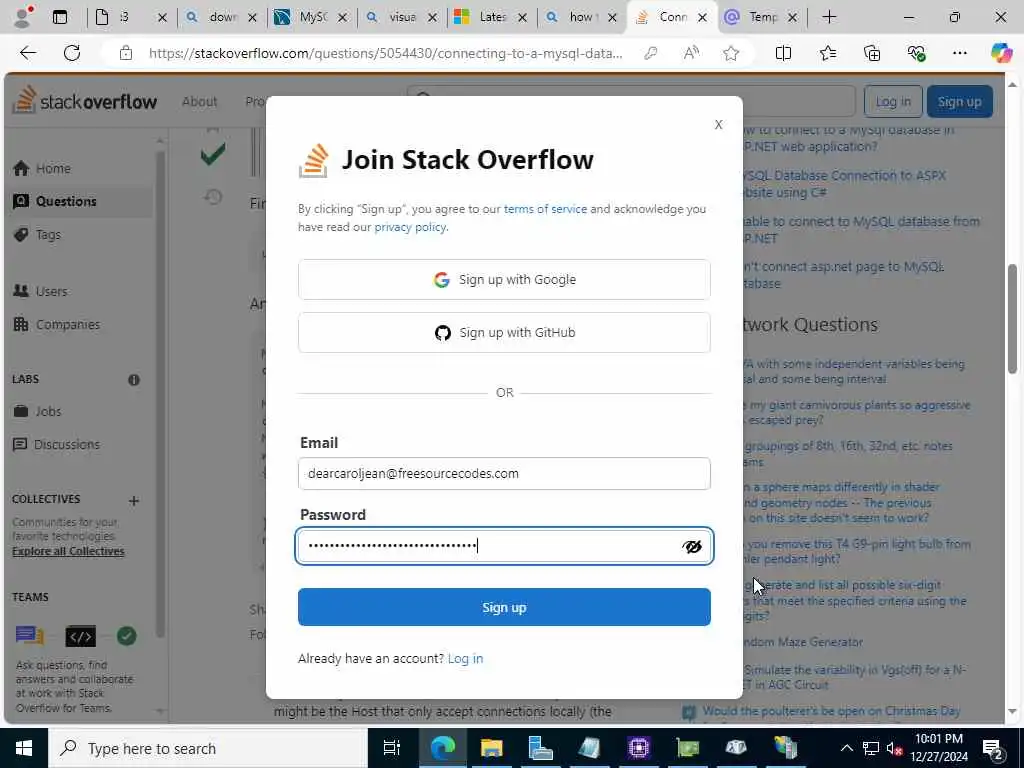Open the Settings and more ellipsis menu
The width and height of the screenshot is (1024, 768).
[x=959, y=53]
